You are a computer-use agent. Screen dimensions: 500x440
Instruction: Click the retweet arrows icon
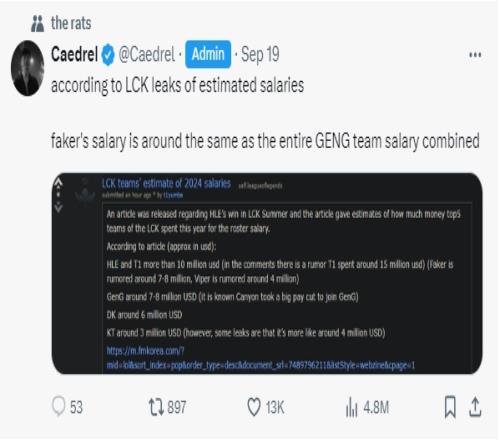pos(156,407)
